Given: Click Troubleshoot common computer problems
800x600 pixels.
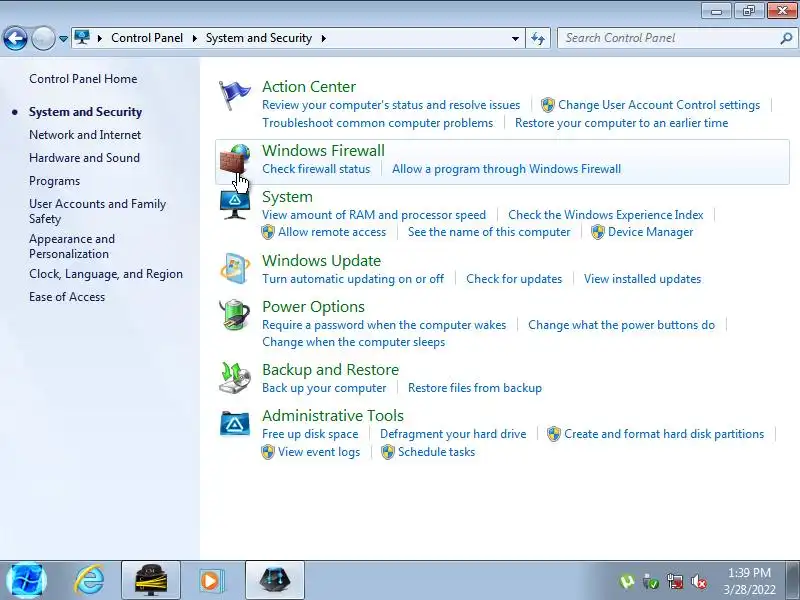Looking at the screenshot, I should click(378, 123).
